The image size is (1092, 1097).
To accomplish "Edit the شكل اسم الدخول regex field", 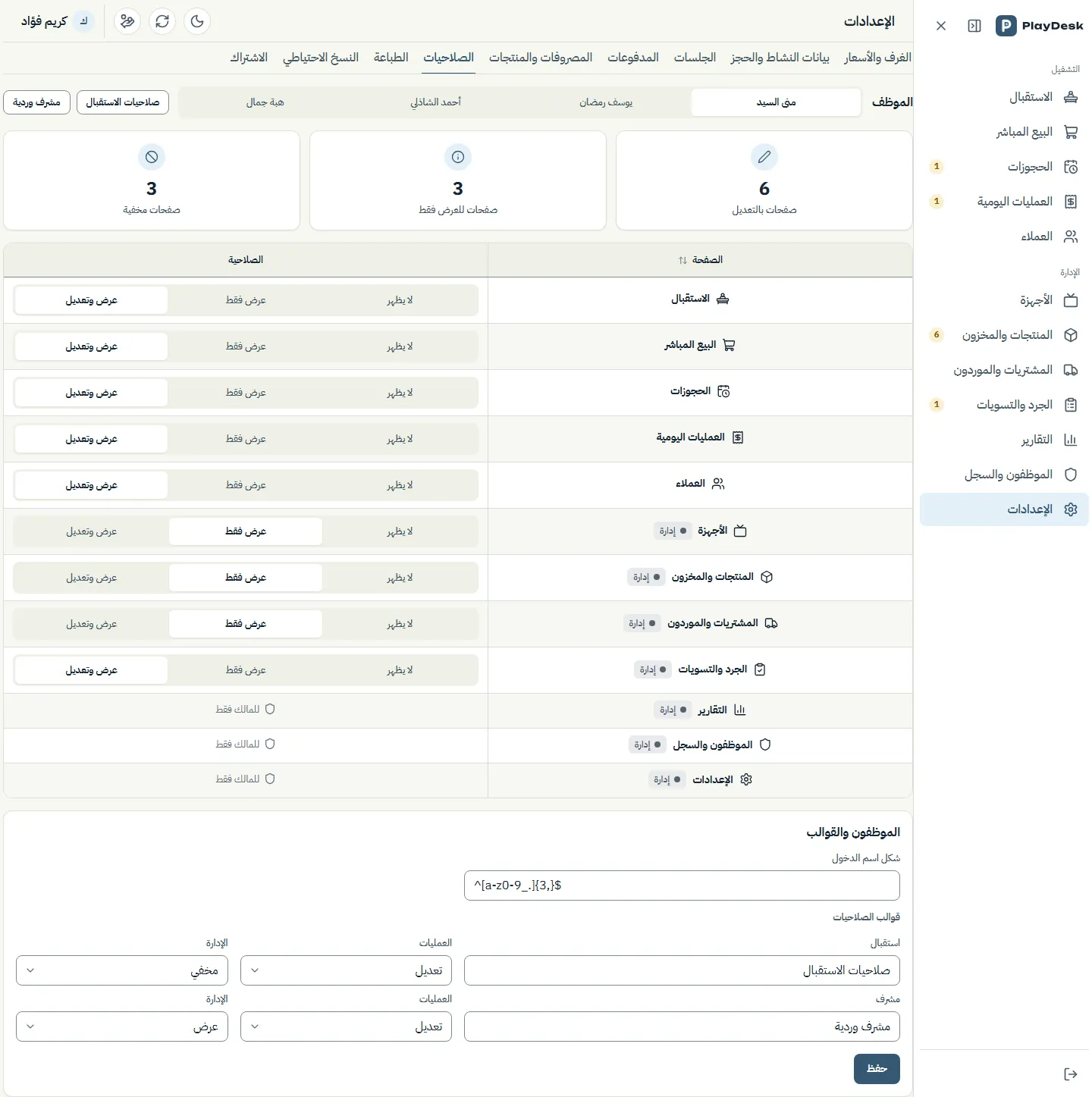I will click(x=682, y=885).
